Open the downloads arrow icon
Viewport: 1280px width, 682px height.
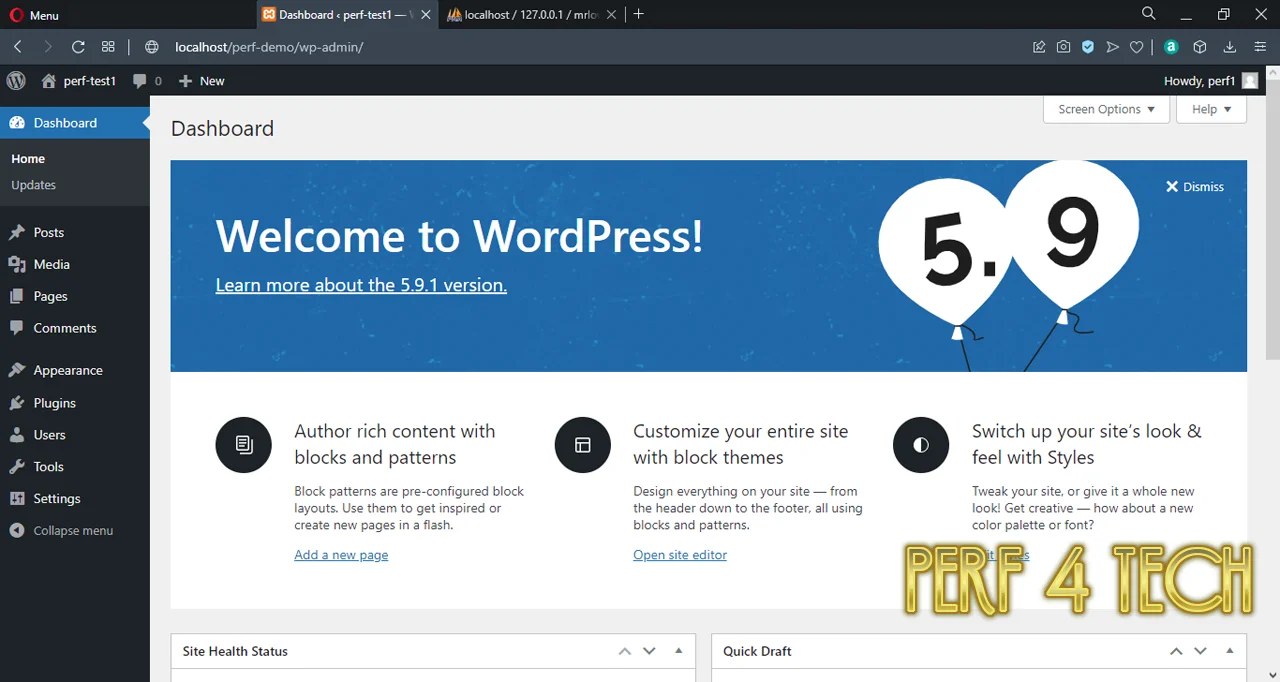(x=1230, y=47)
